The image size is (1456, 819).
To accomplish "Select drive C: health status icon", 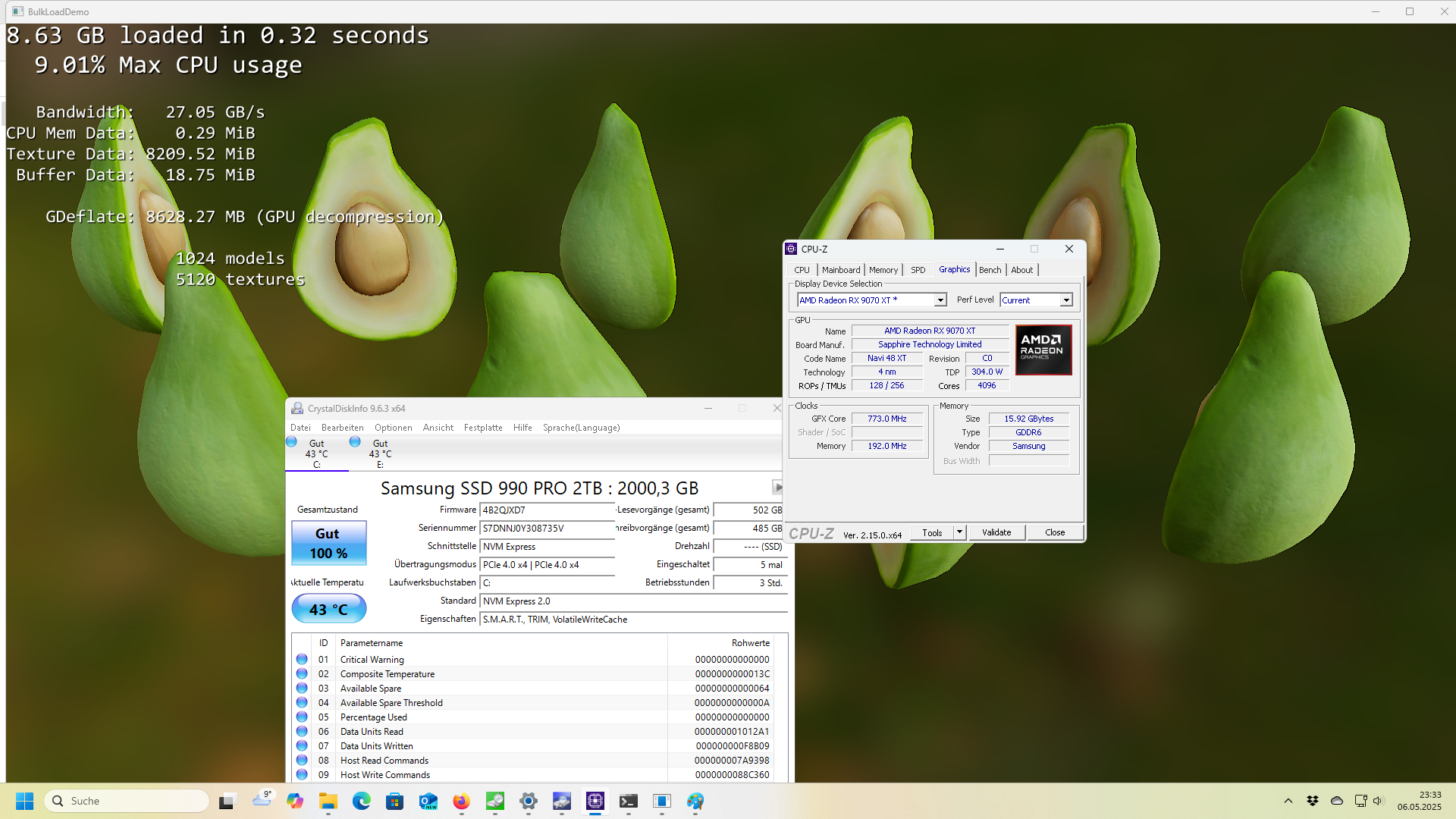I will [x=292, y=442].
